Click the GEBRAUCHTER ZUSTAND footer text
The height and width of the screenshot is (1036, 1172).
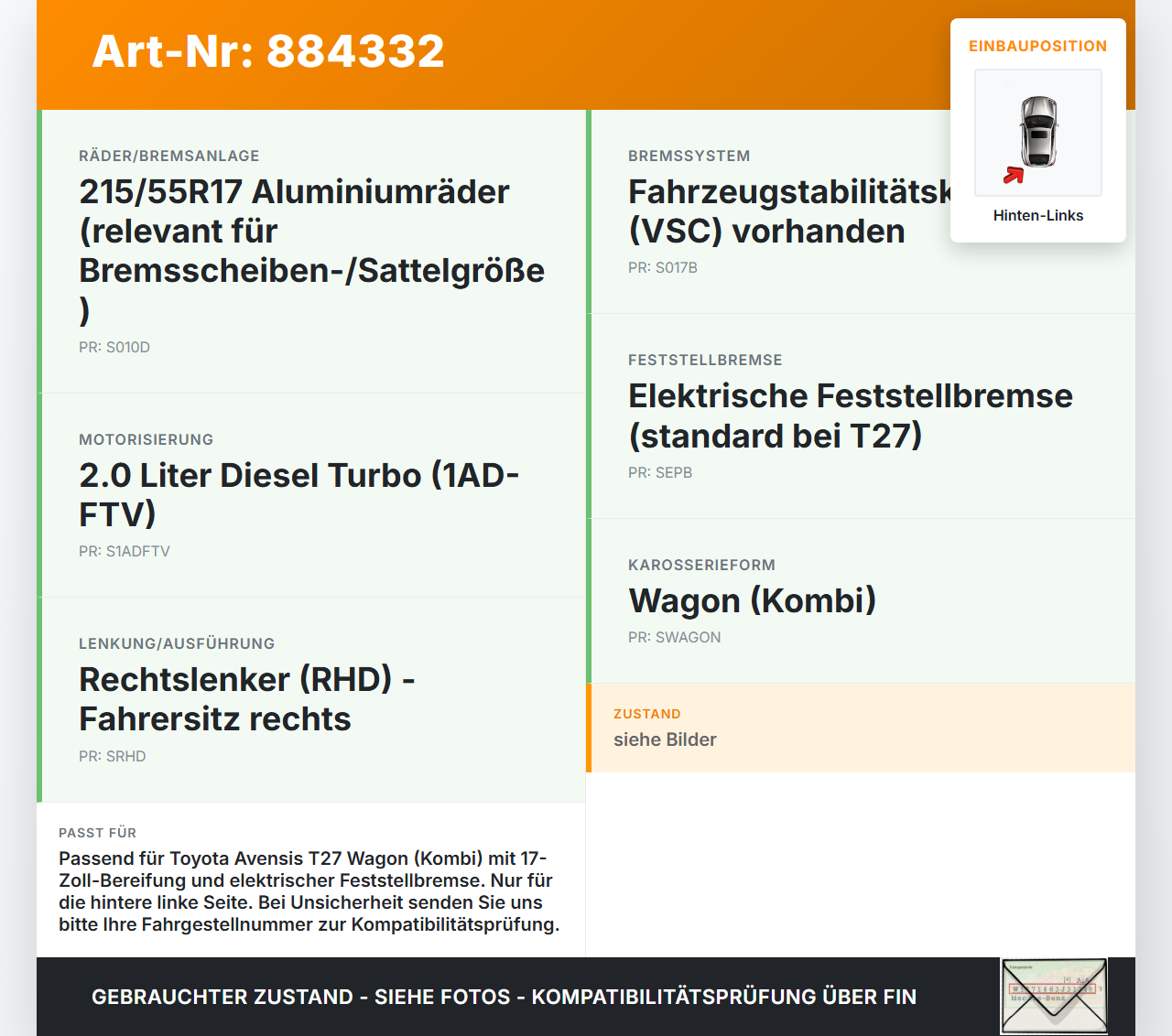[x=504, y=997]
